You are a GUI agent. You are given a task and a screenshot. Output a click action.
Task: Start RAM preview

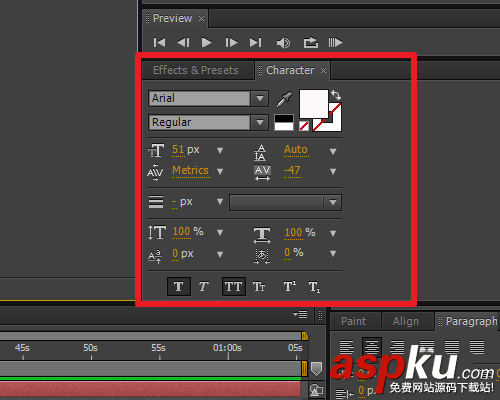tap(335, 43)
